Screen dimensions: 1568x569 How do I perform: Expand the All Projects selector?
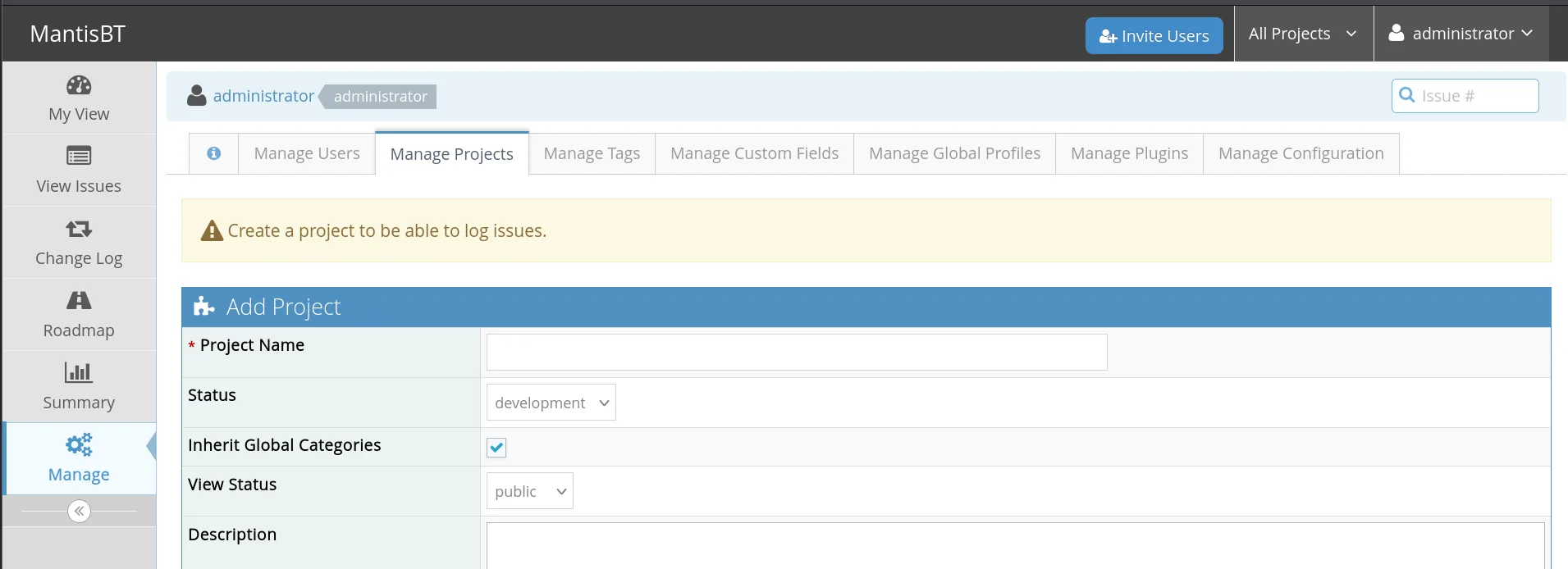click(x=1304, y=34)
